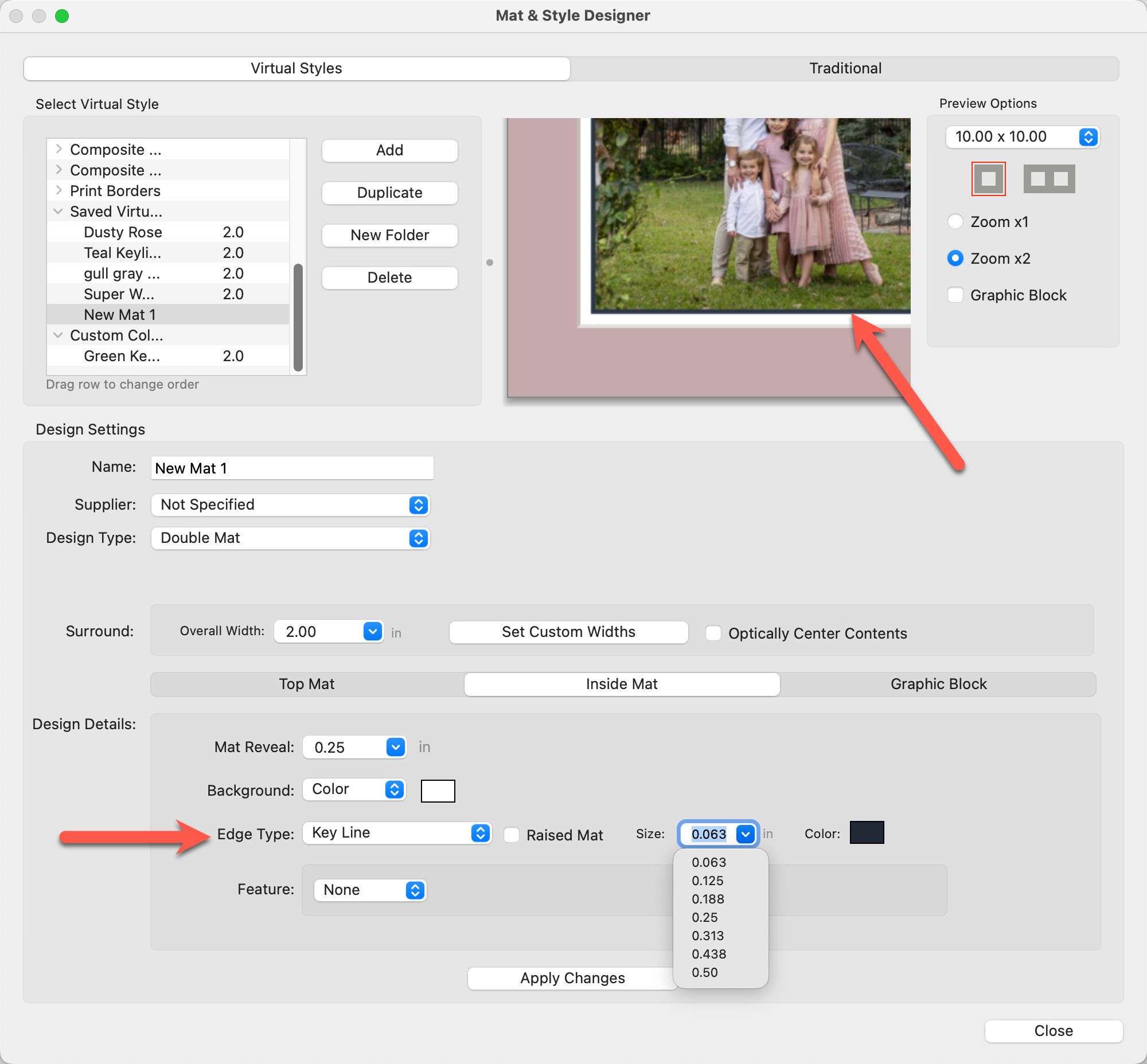The height and width of the screenshot is (1064, 1147).
Task: Switch to Top Mat tab
Action: coord(306,684)
